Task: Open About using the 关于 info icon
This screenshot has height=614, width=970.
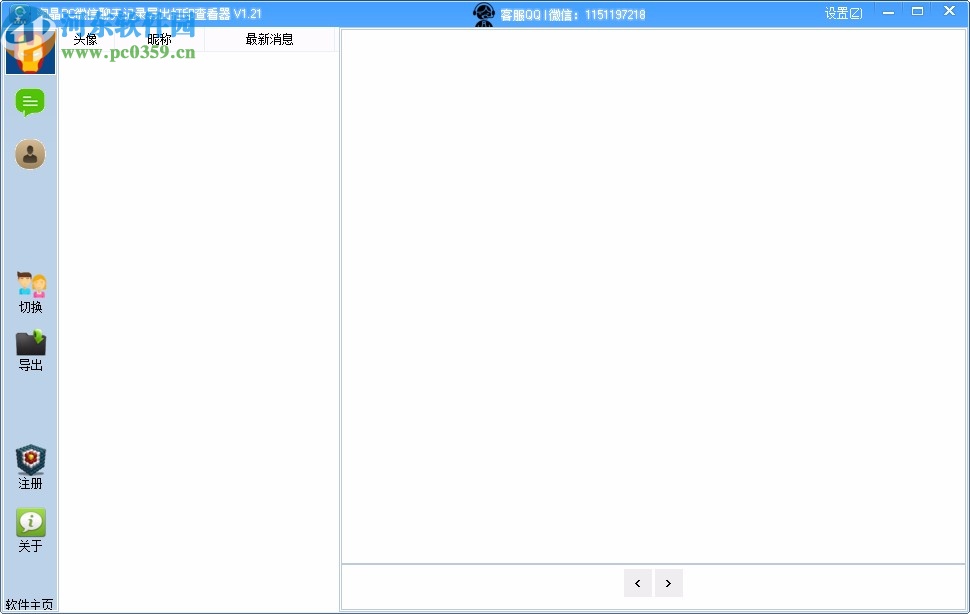Action: [30, 524]
